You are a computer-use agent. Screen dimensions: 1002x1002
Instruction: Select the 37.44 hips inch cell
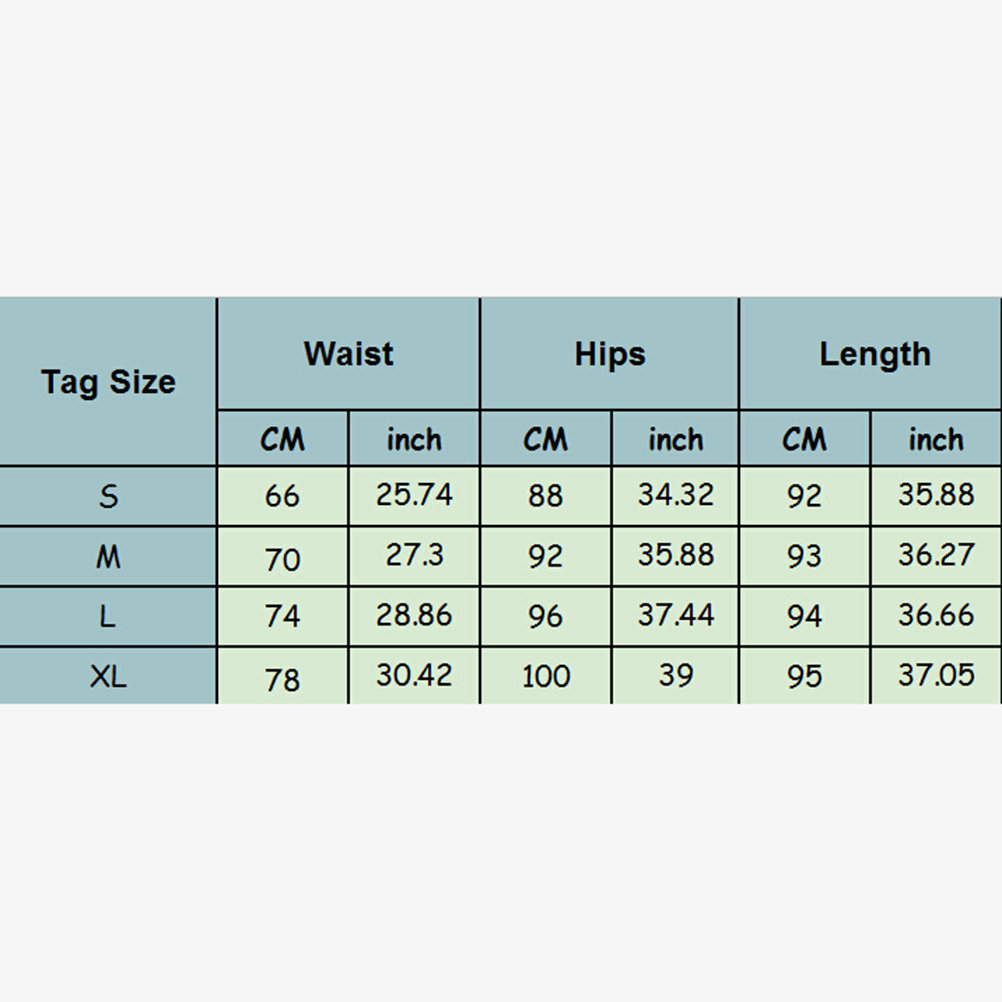pos(676,616)
